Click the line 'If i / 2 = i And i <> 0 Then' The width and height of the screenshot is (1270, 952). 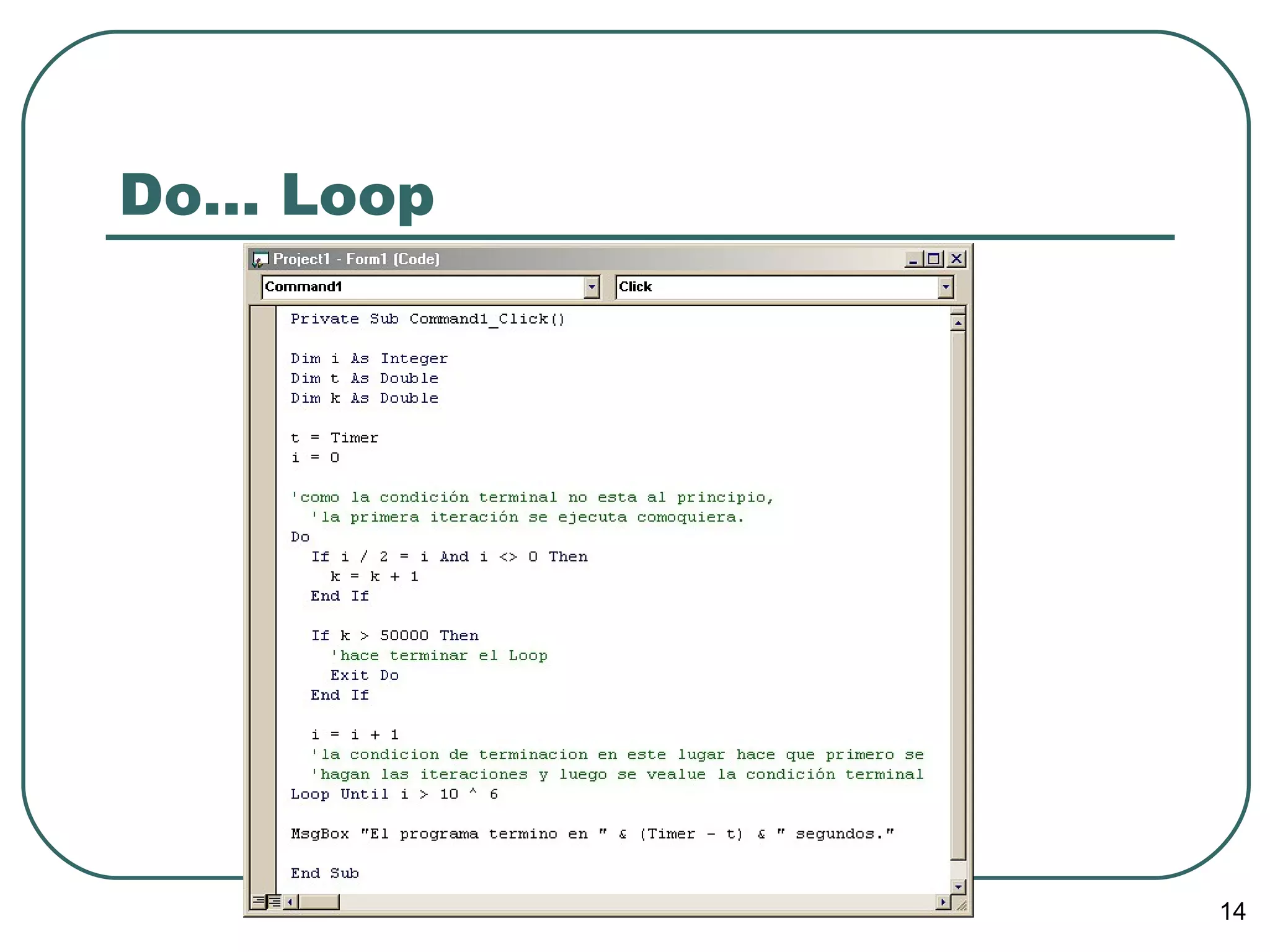click(x=449, y=557)
